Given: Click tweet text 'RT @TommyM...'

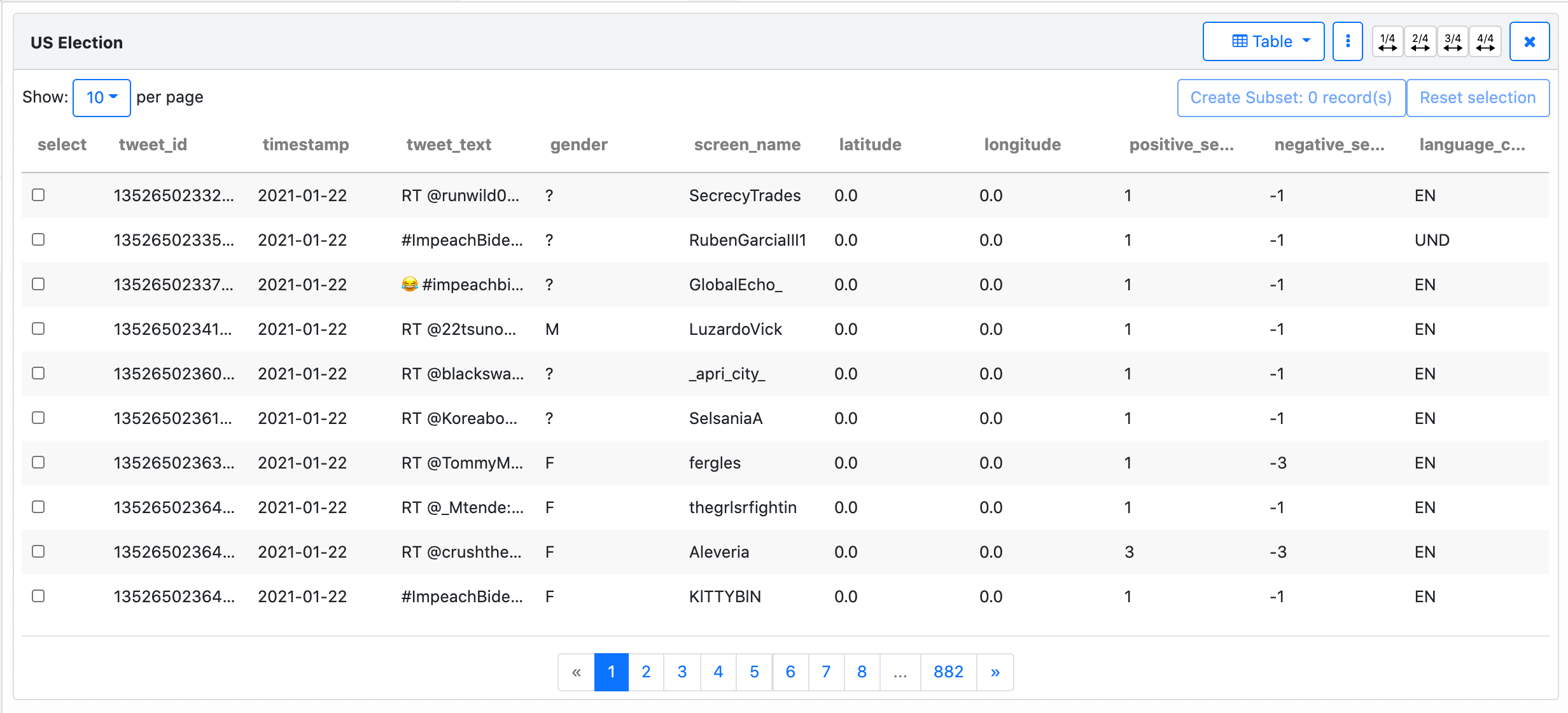Looking at the screenshot, I should click(x=462, y=463).
